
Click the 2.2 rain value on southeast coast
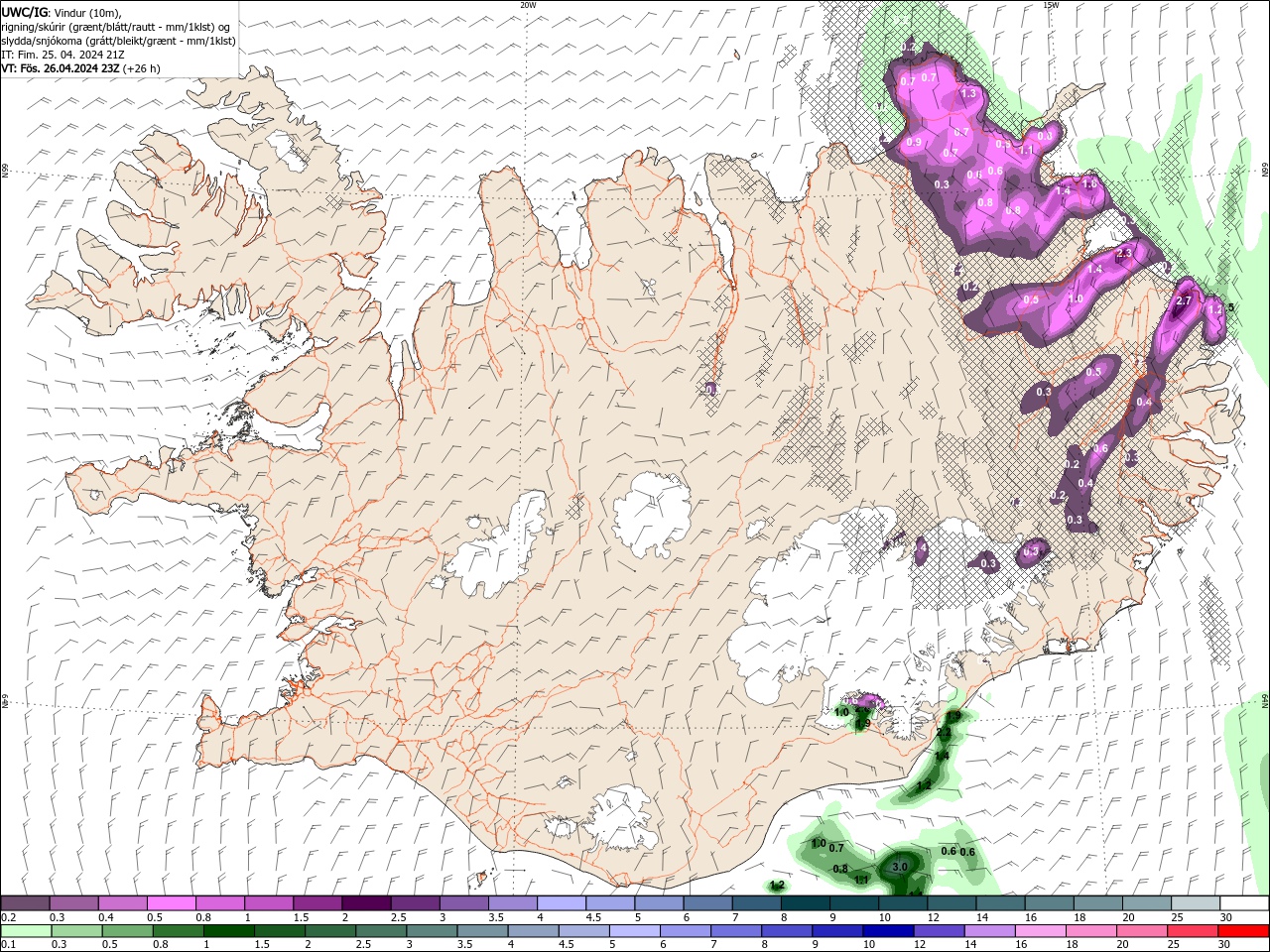coord(944,732)
